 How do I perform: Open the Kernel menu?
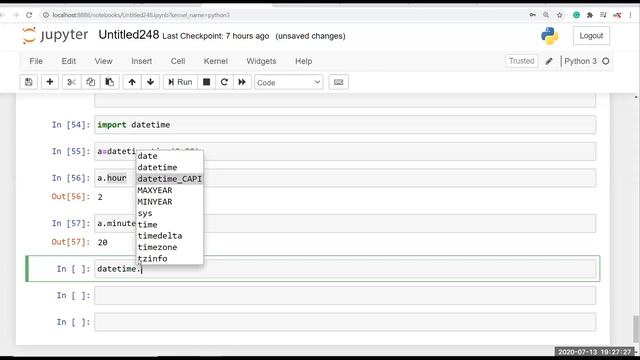tap(216, 61)
